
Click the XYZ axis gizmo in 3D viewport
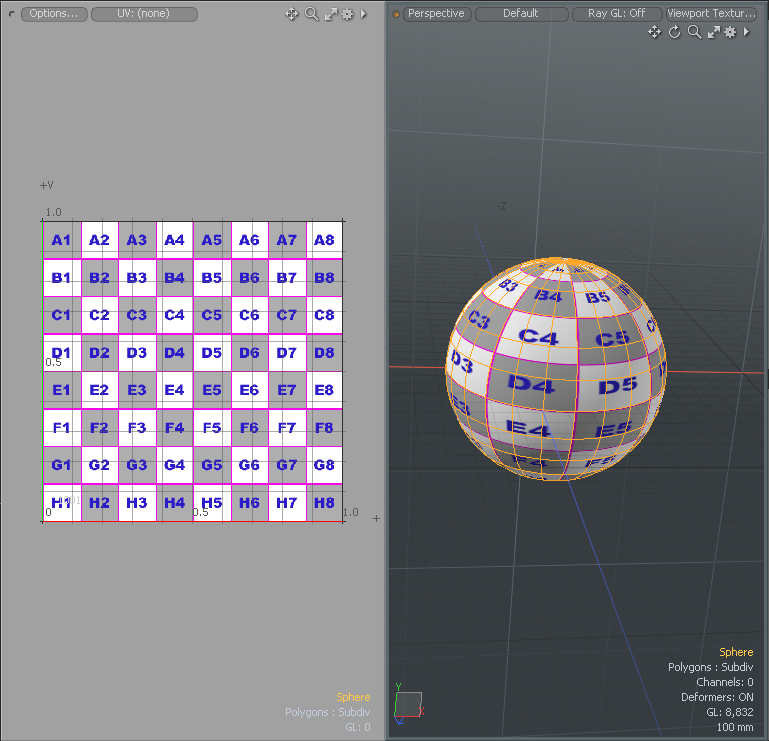(x=408, y=704)
